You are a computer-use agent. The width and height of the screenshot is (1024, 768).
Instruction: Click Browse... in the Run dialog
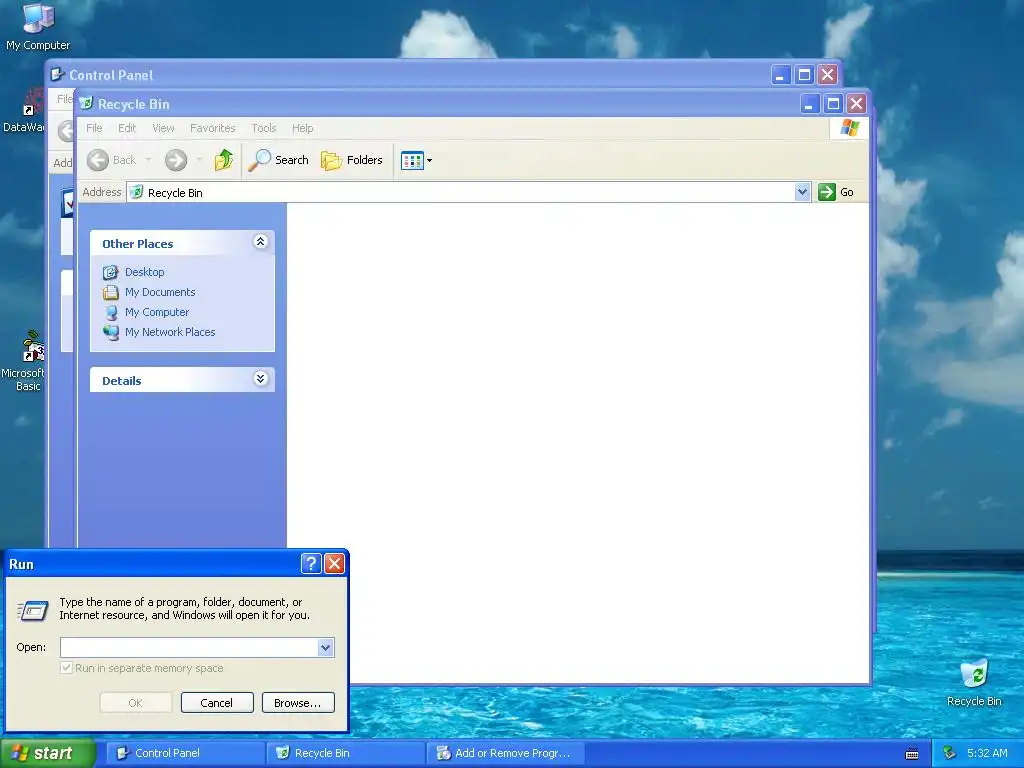pos(298,703)
